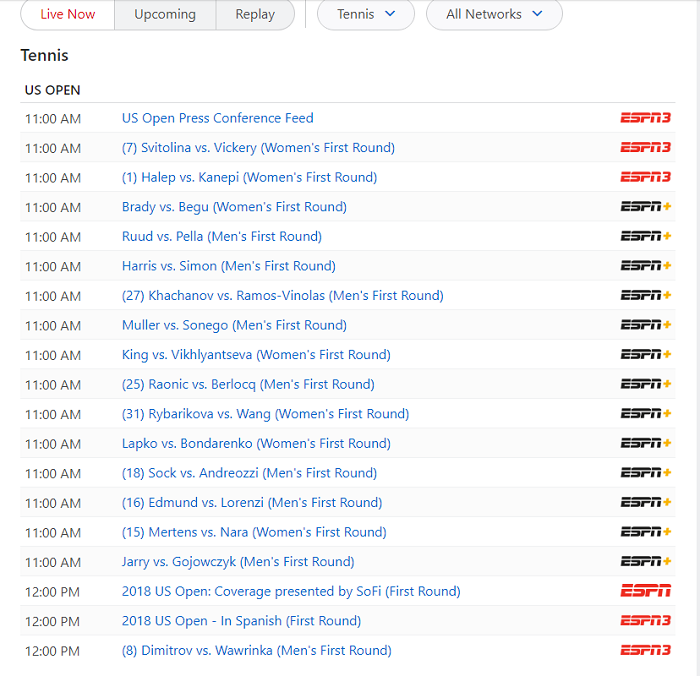Click ESPN3 logo on Dimitrov vs. Wawrinka row
The width and height of the screenshot is (700, 676).
pos(646,650)
